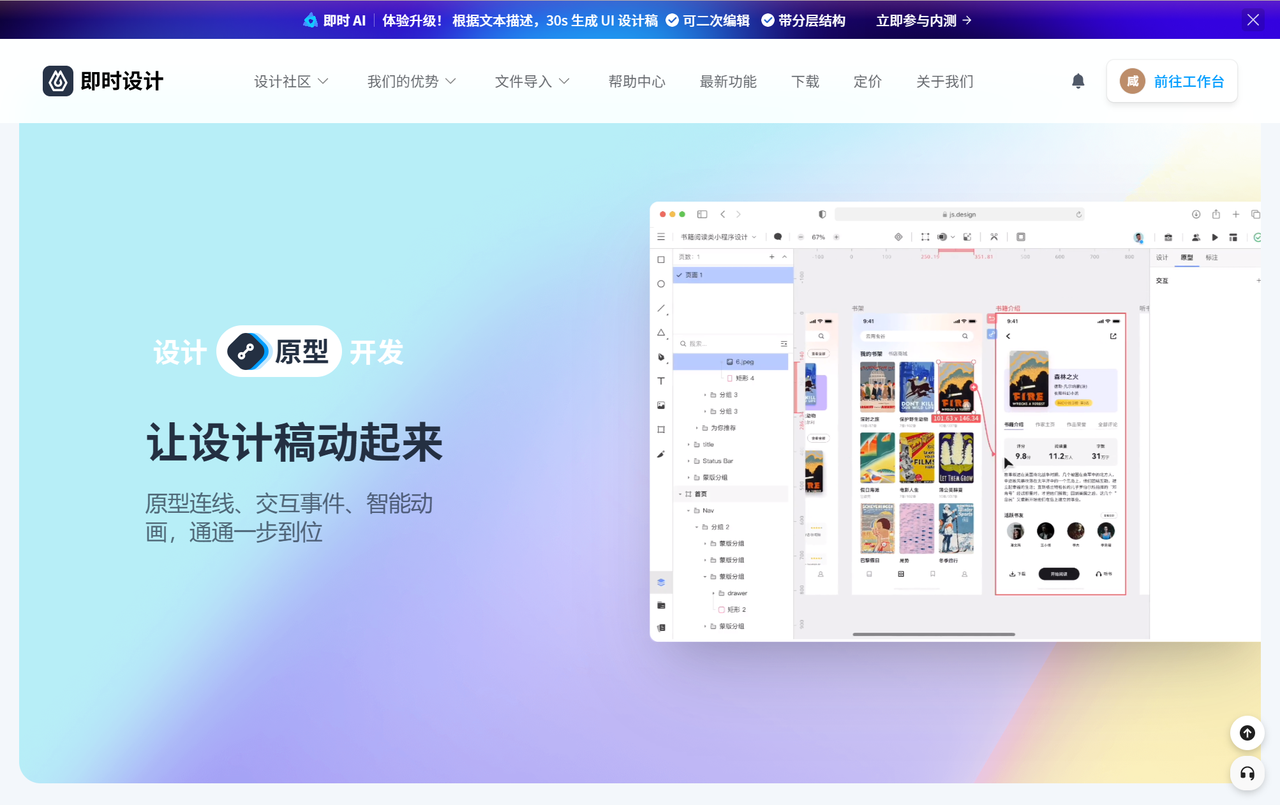Select the Rectangle tool in preview toolbar
The width and height of the screenshot is (1280, 805).
661,260
